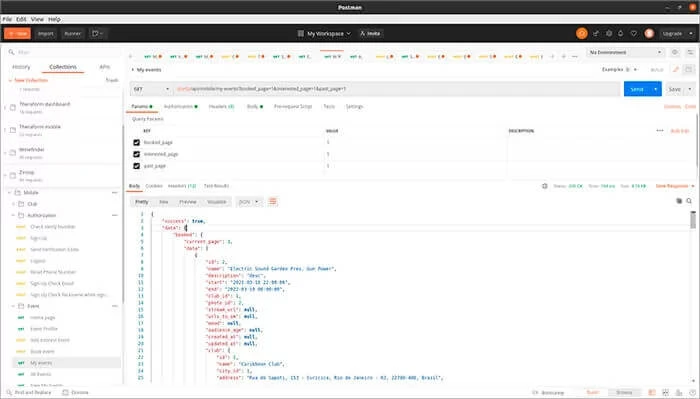This screenshot has width=700, height=399.
Task: Open the response Cookies tab
Action: (x=154, y=186)
